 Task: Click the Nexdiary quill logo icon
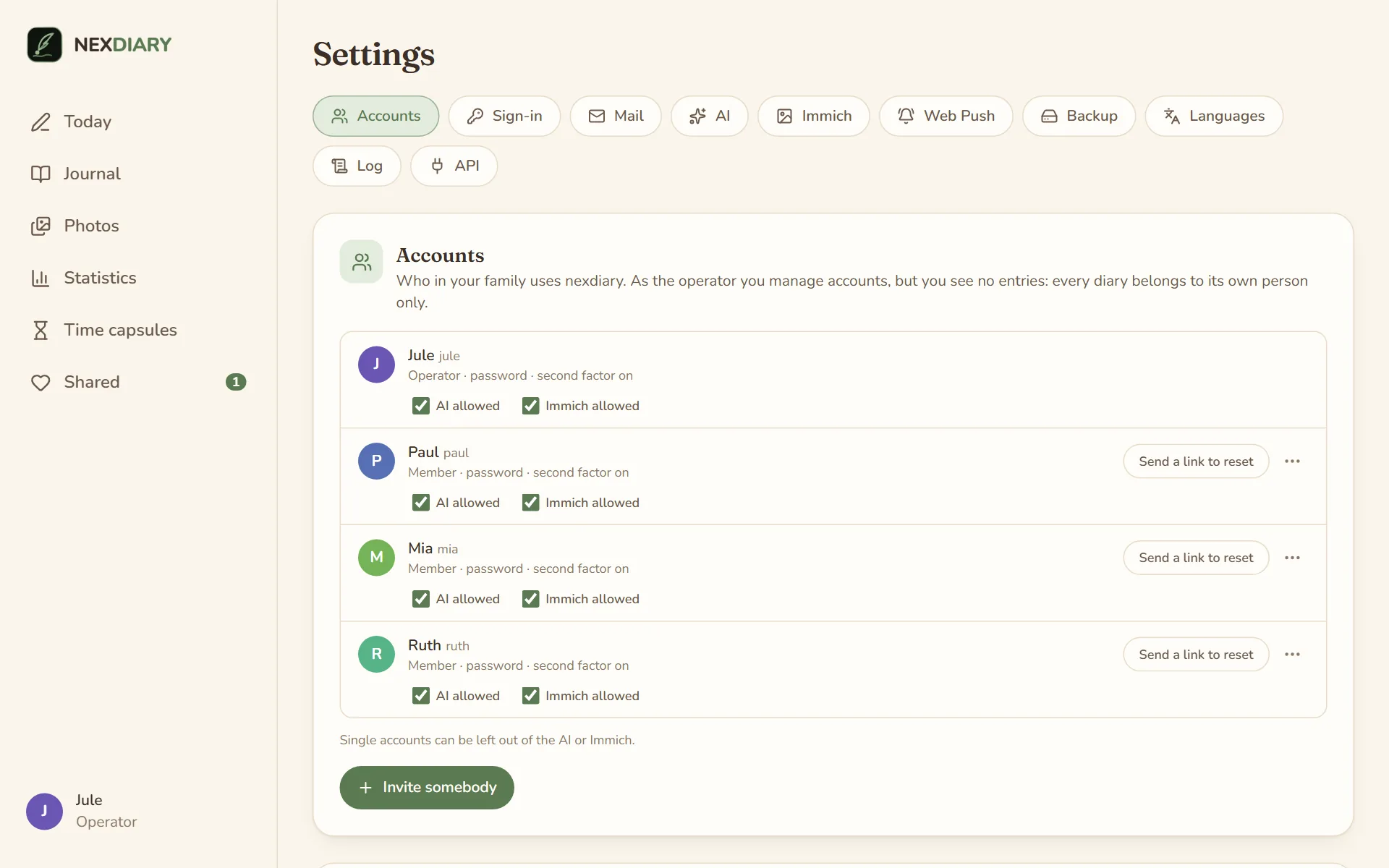(44, 45)
